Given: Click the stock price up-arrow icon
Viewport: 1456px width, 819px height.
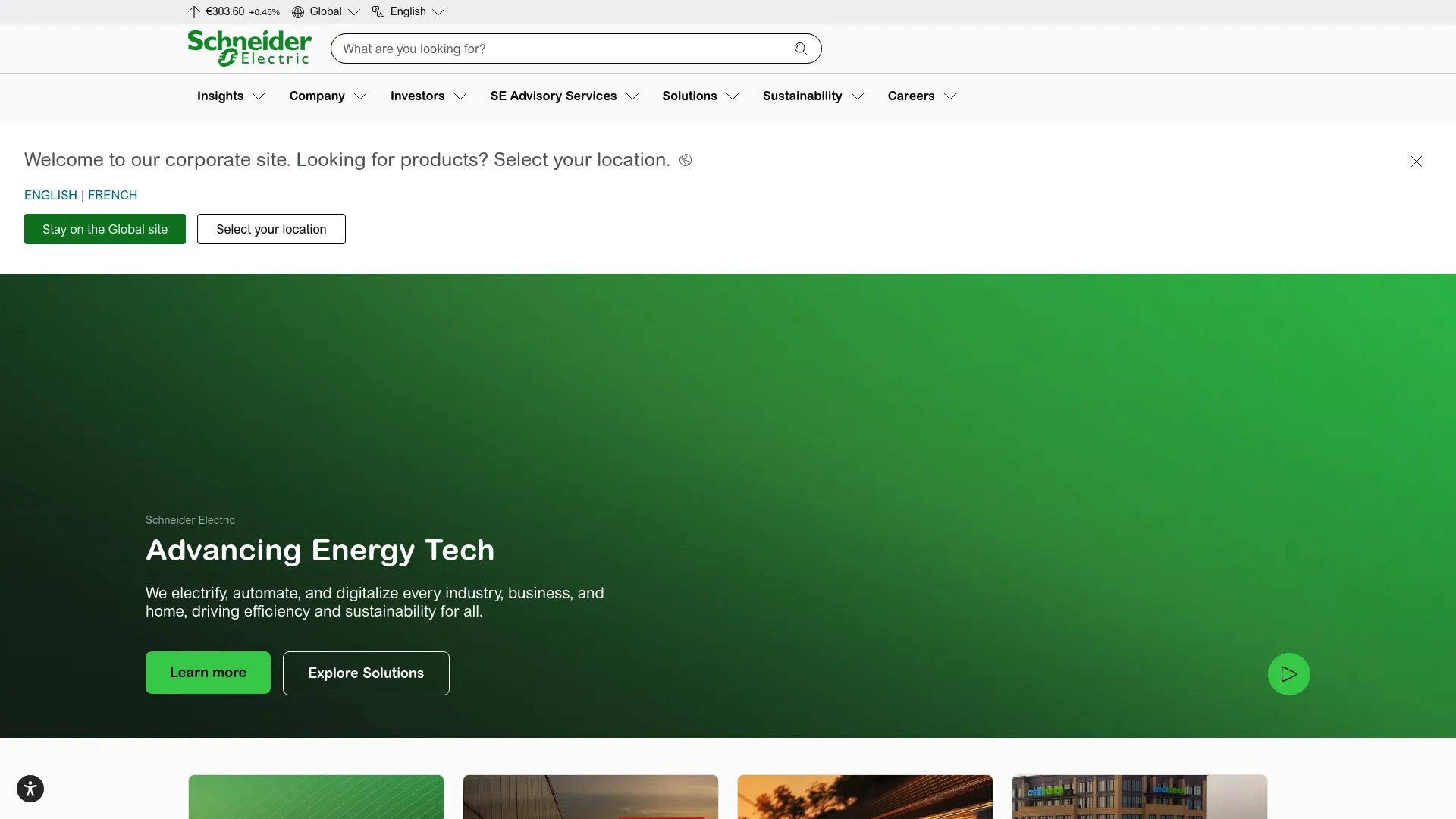Looking at the screenshot, I should coord(194,11).
